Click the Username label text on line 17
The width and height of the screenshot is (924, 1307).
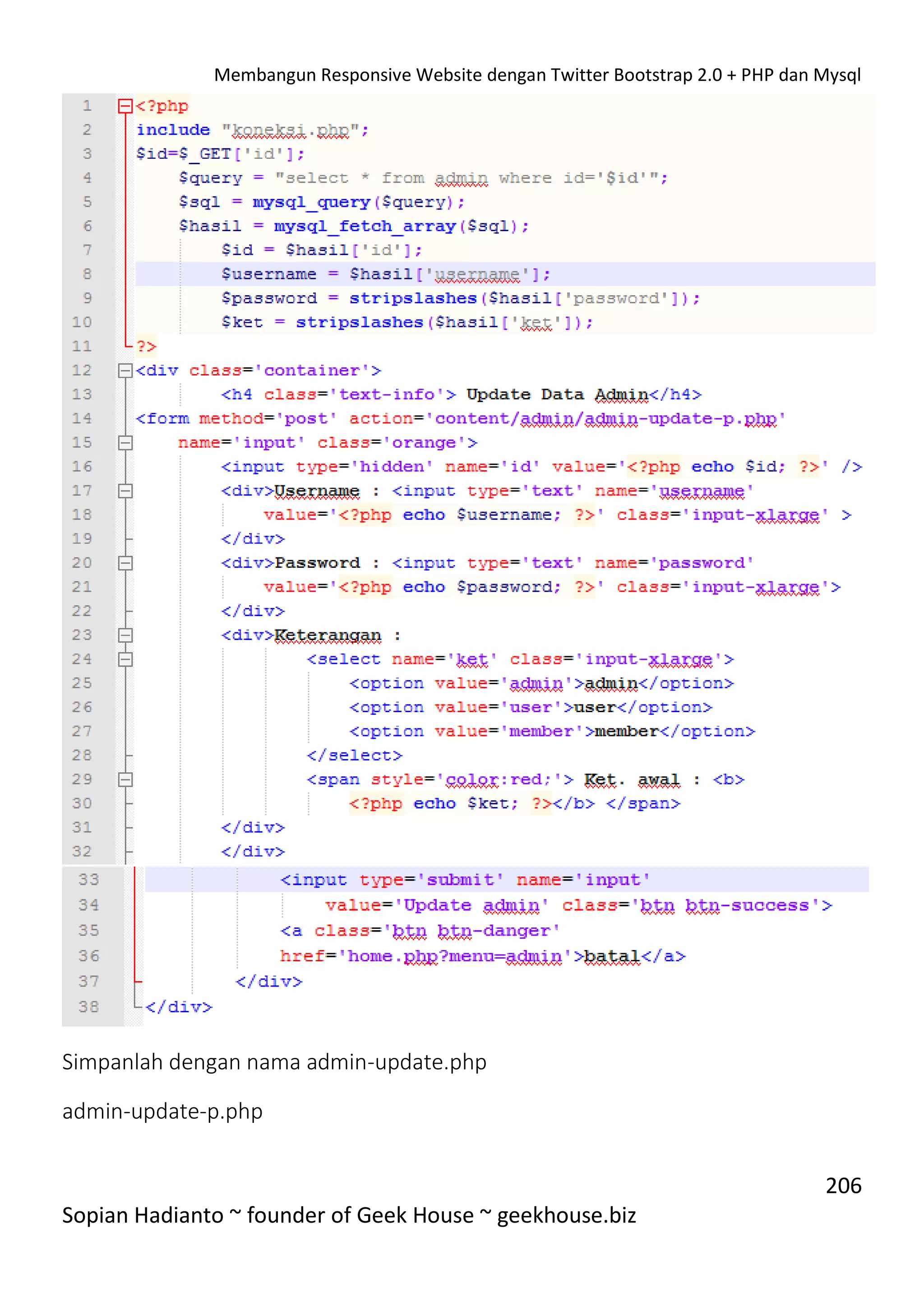click(317, 491)
